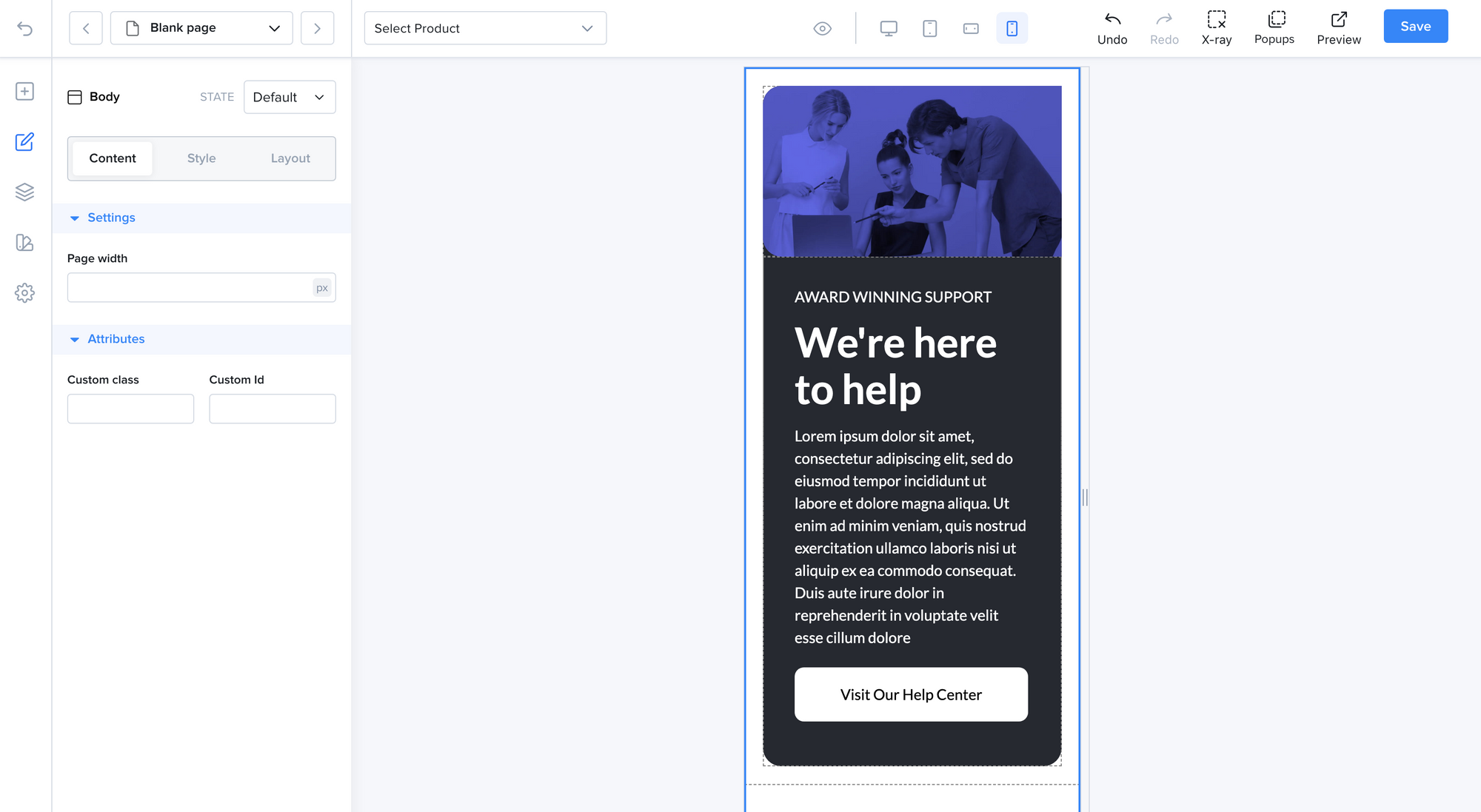Click the Redo button

pyautogui.click(x=1164, y=28)
